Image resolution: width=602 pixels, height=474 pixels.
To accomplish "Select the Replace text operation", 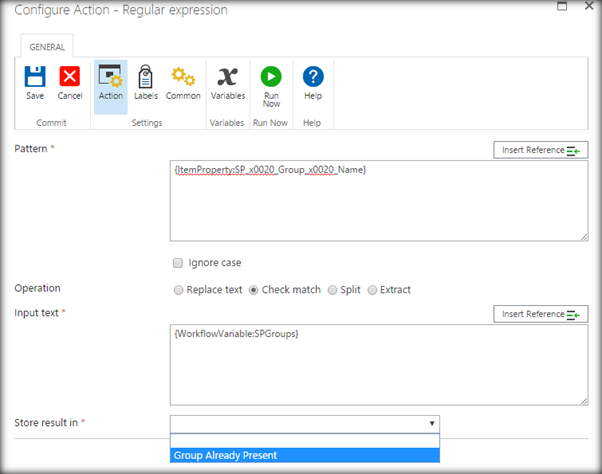I will tap(178, 290).
